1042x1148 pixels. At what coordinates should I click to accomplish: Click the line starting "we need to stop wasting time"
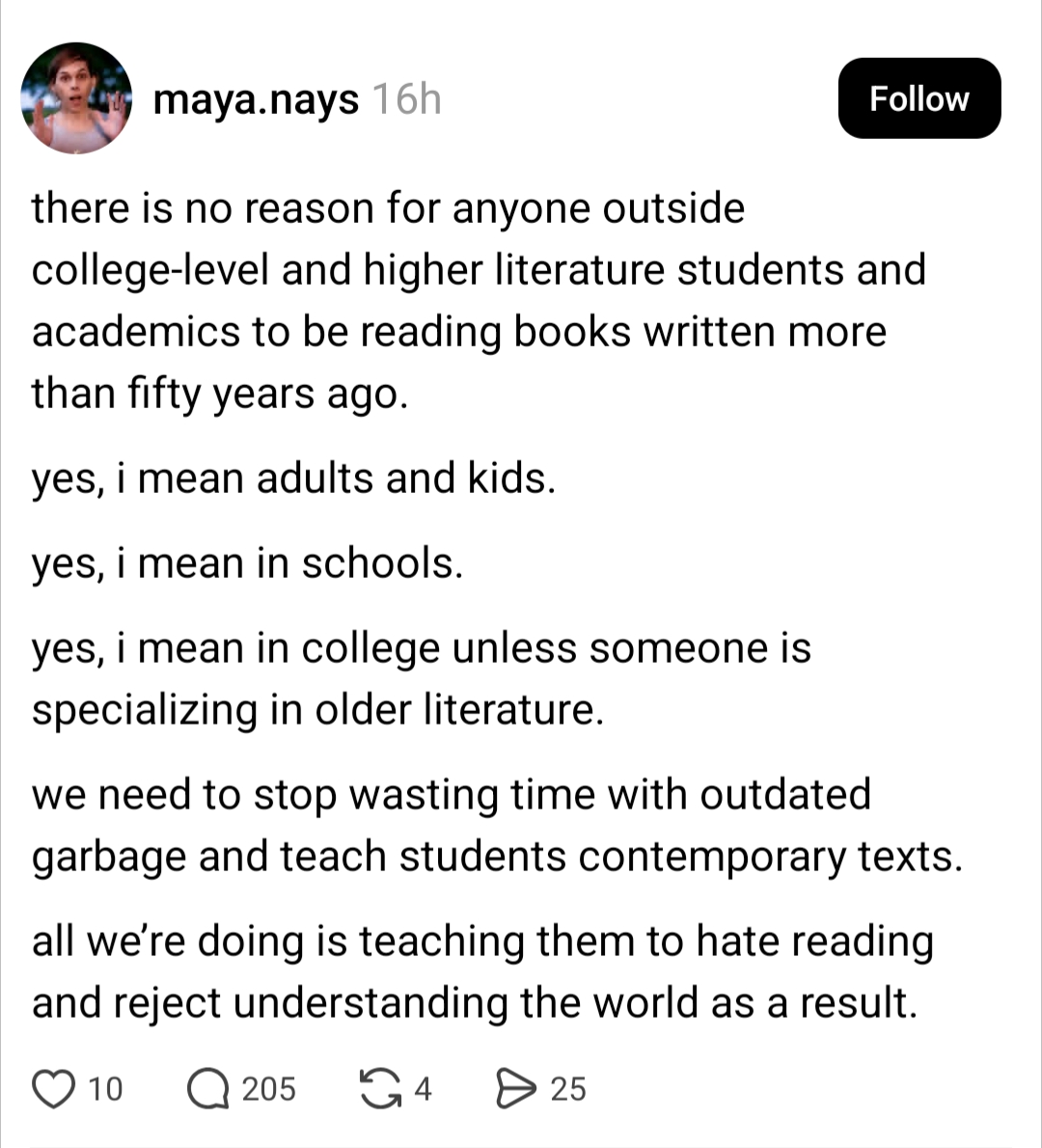click(x=451, y=795)
